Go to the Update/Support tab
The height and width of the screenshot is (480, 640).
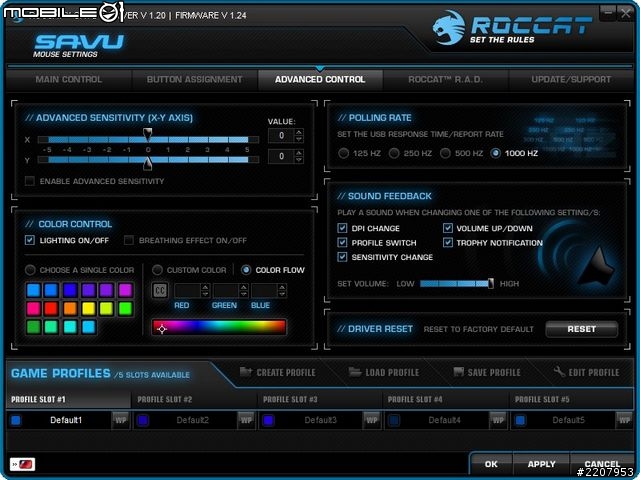571,80
